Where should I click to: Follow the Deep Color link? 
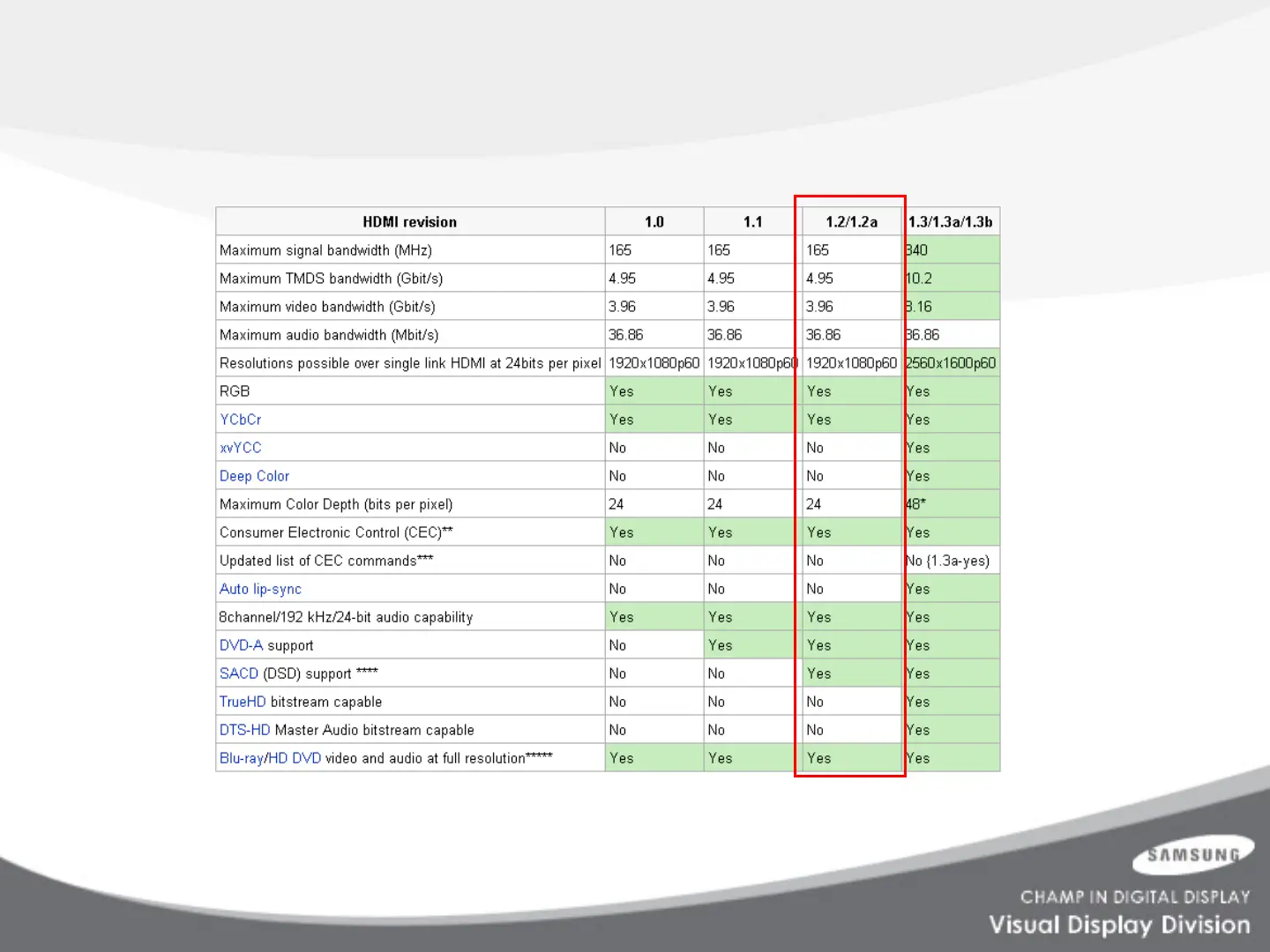[254, 476]
